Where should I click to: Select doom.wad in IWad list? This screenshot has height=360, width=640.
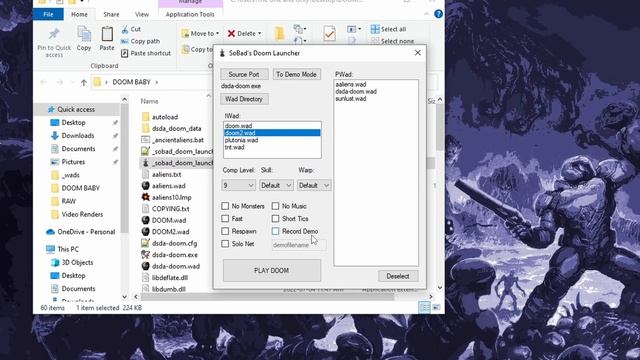[x=272, y=126]
